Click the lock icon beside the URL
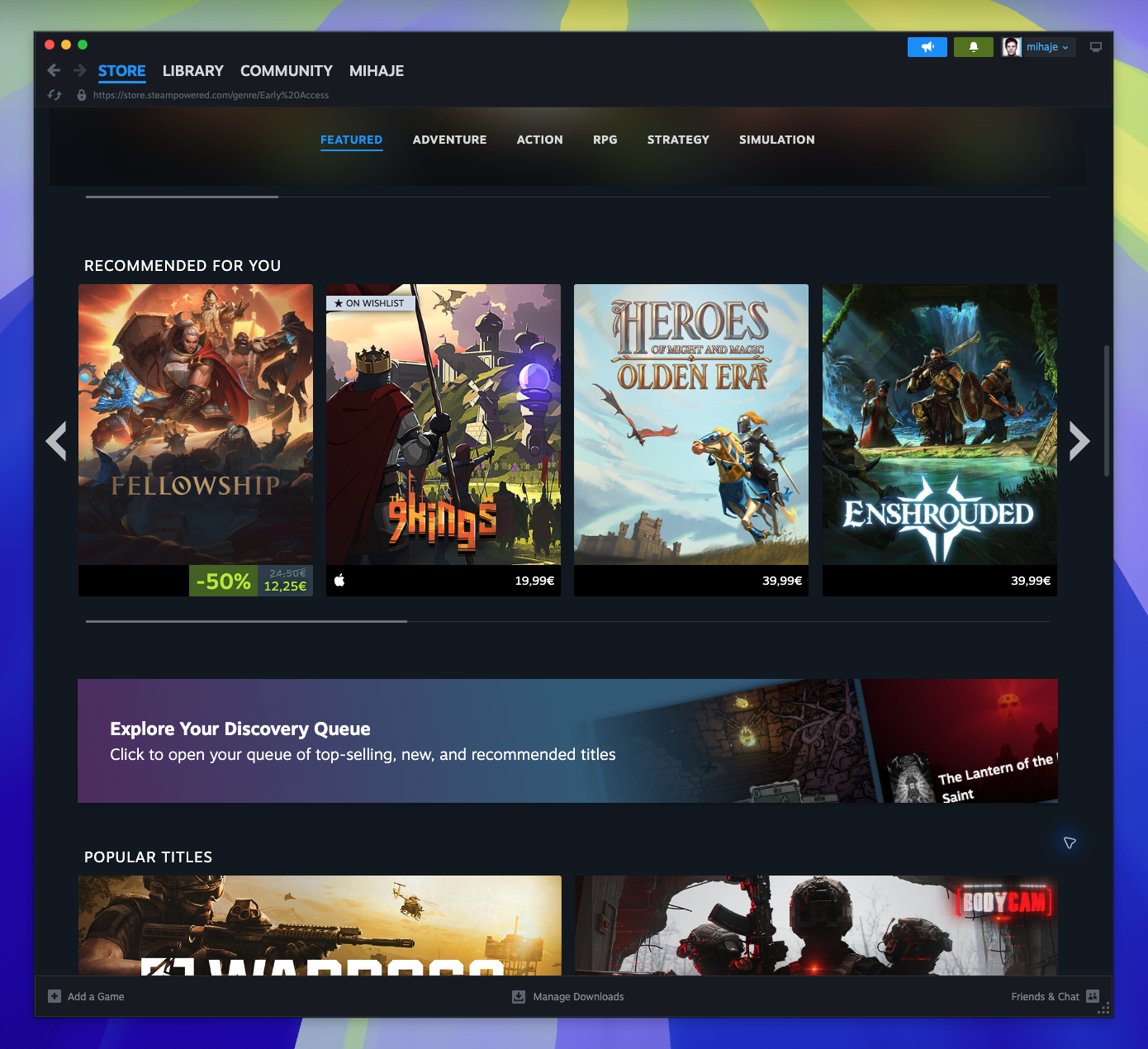The image size is (1148, 1049). pyautogui.click(x=81, y=95)
